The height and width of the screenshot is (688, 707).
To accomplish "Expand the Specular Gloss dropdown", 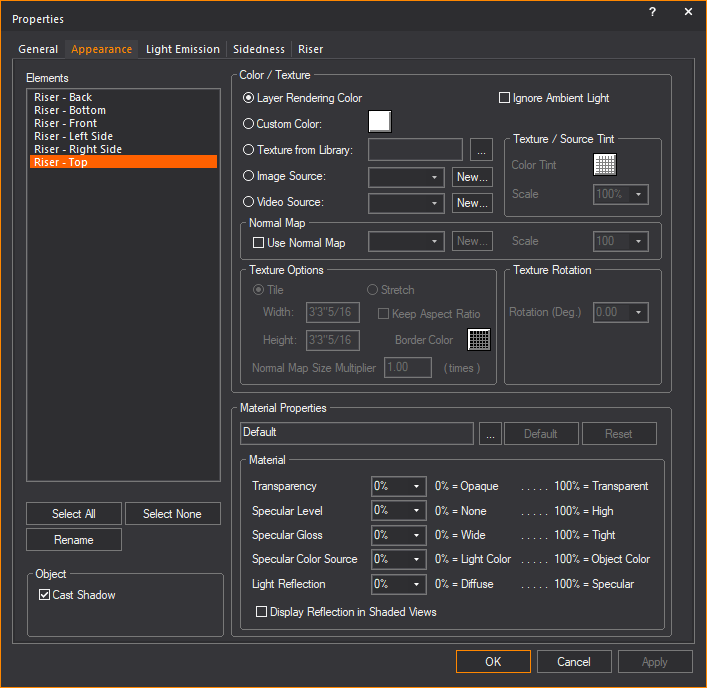I will pyautogui.click(x=399, y=535).
